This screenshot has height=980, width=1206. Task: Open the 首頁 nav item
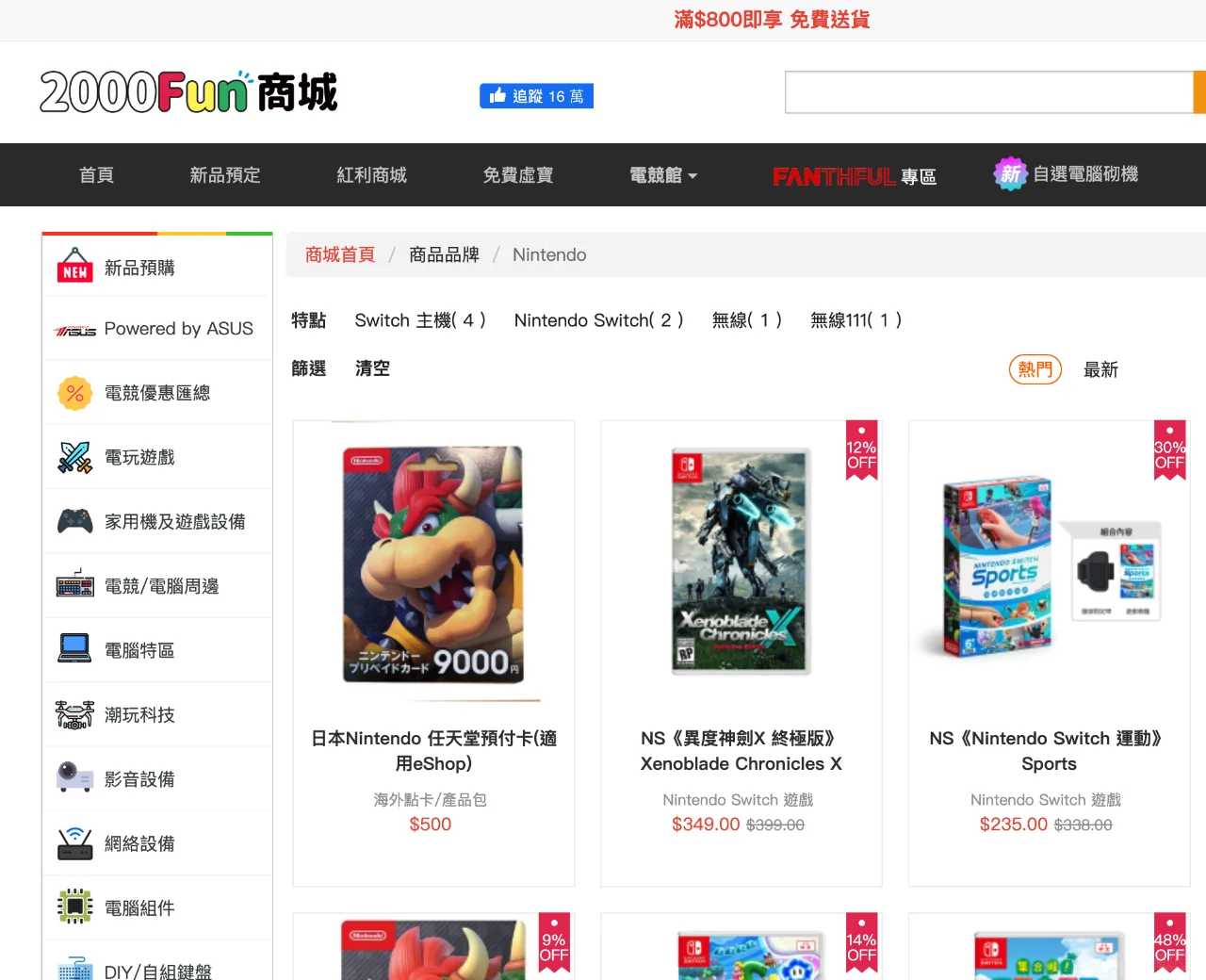pos(96,175)
